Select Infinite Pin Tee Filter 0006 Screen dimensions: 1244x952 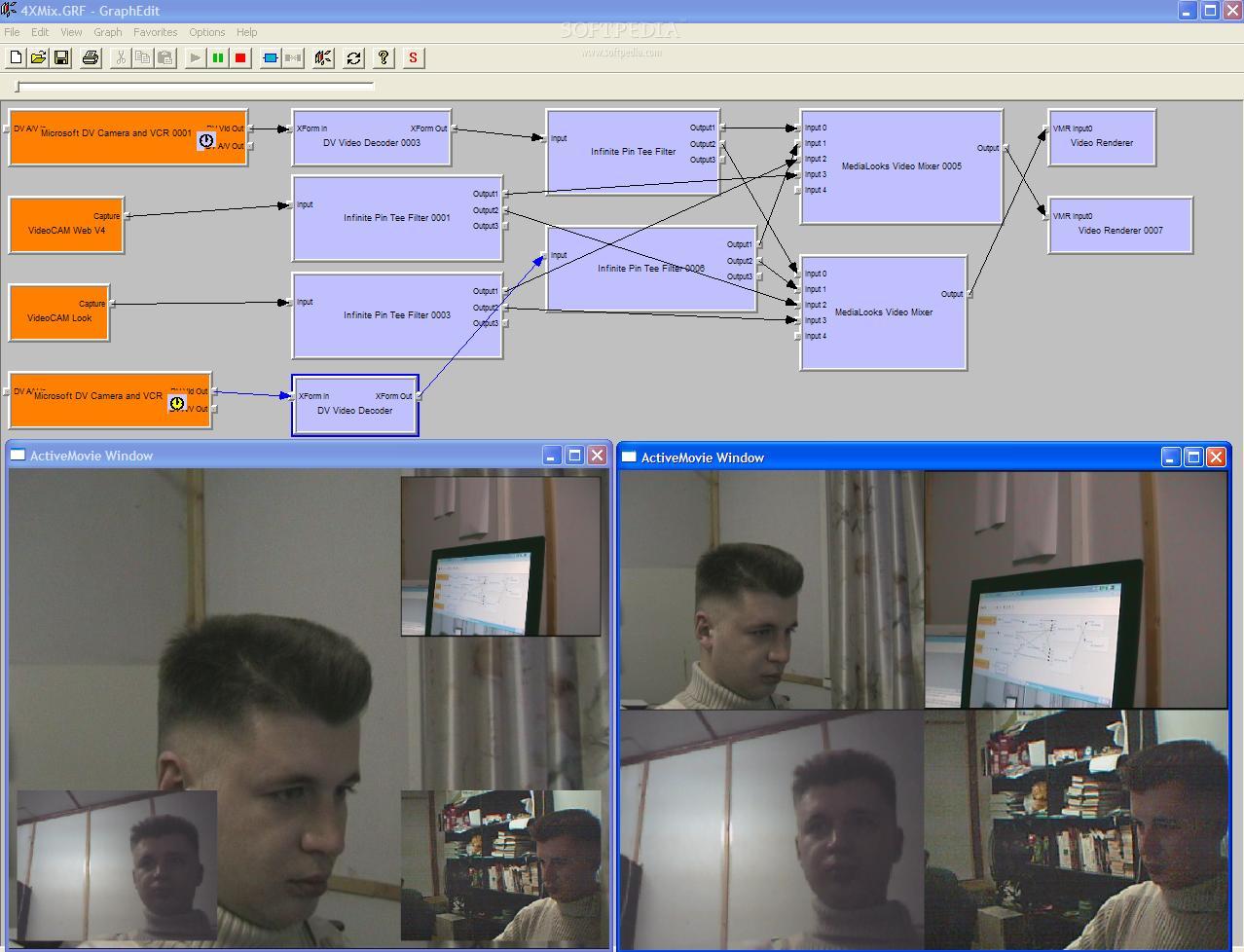651,269
